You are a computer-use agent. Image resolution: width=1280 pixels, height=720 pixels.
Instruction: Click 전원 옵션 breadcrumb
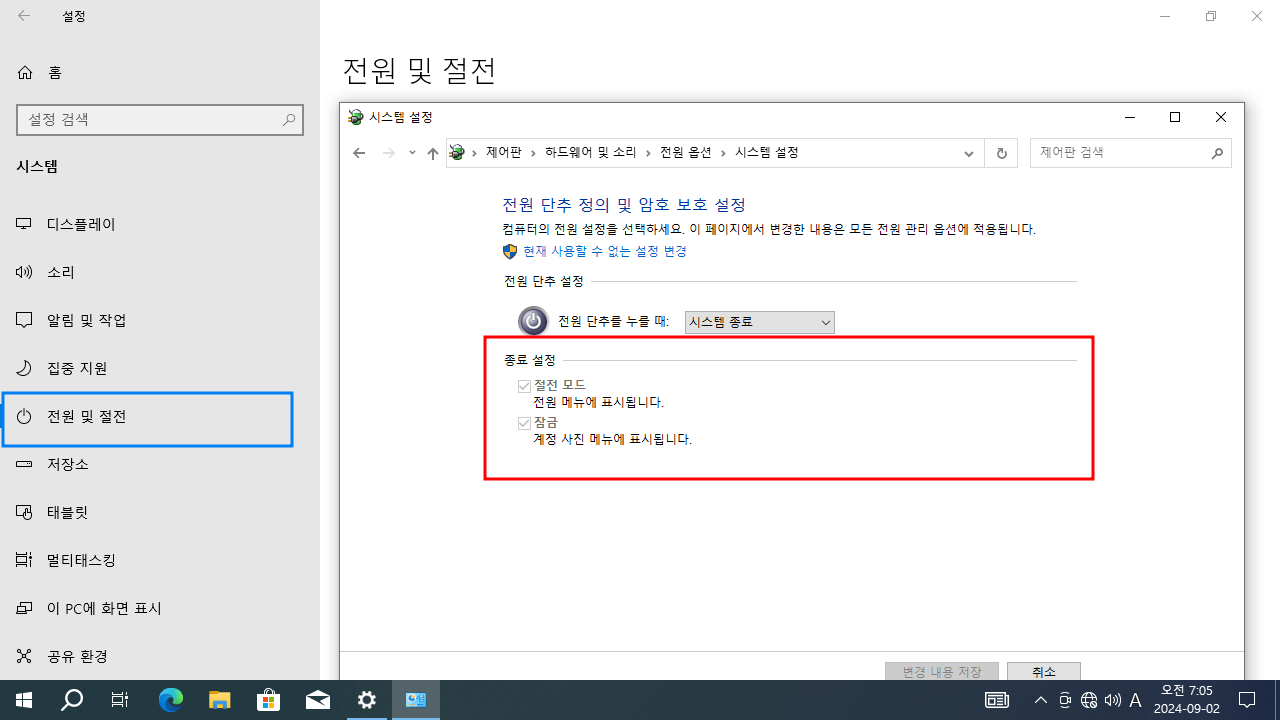(686, 153)
